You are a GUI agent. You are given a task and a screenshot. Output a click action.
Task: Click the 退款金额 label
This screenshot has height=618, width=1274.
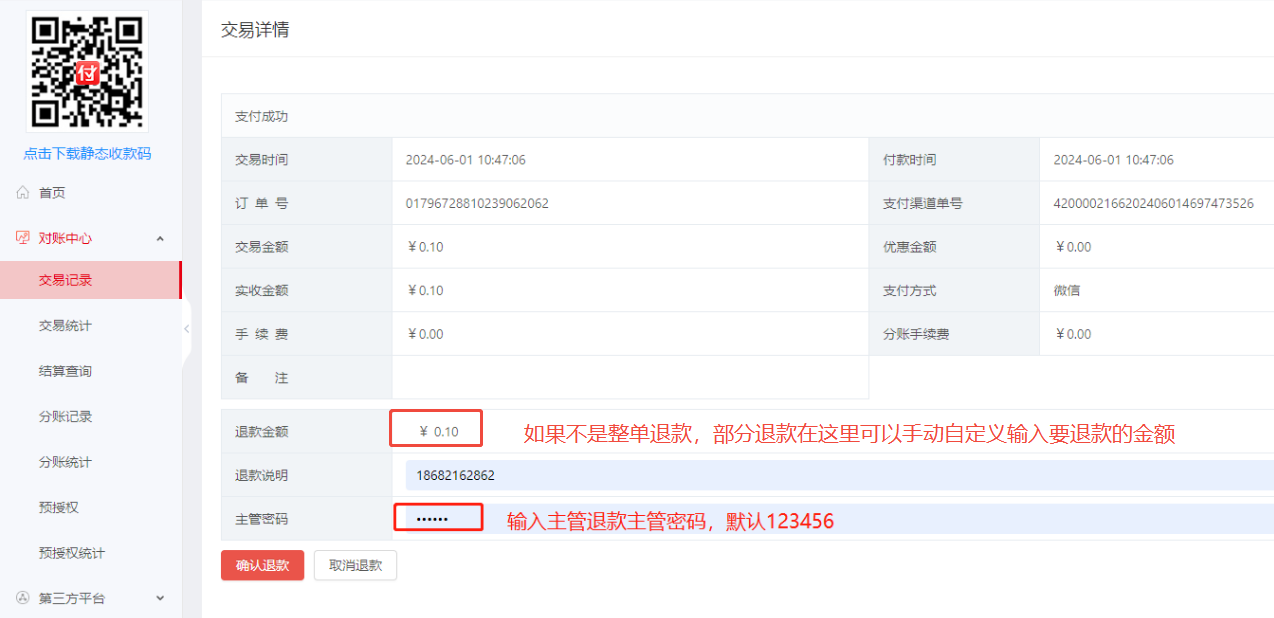tap(261, 432)
